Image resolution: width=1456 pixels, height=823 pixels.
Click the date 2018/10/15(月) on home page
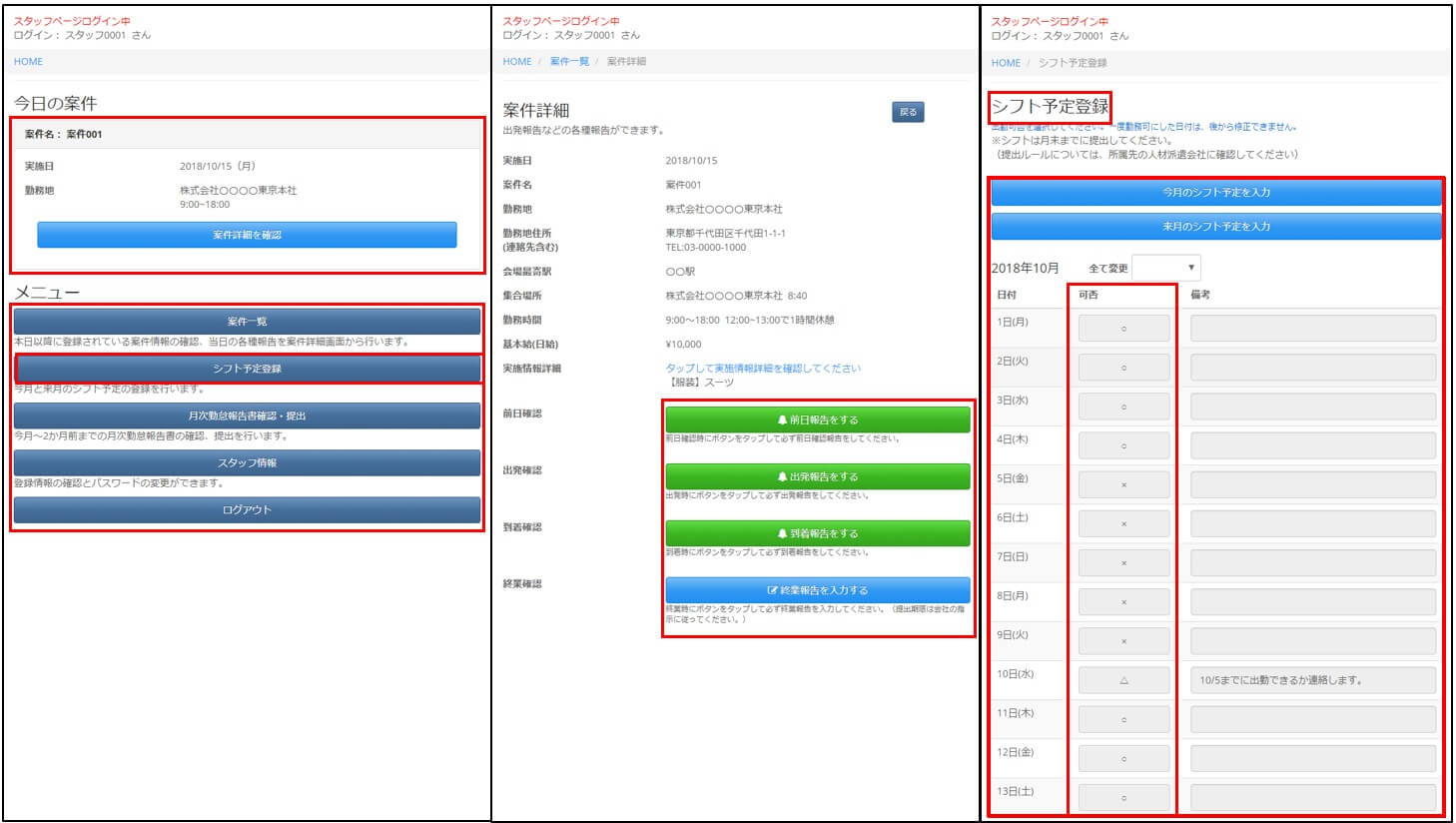click(x=218, y=167)
